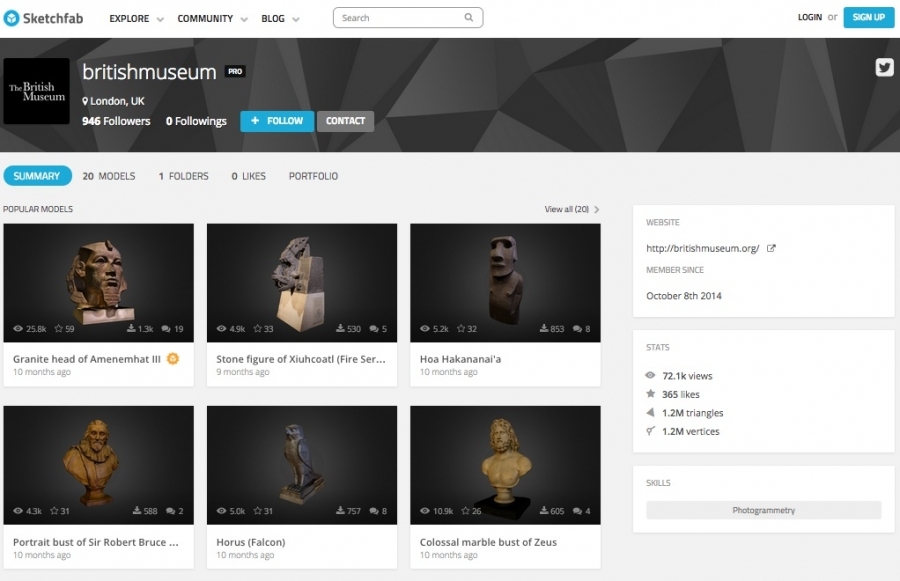Click the staff pick badge on Amenemhat III
The width and height of the screenshot is (900, 581).
click(173, 359)
